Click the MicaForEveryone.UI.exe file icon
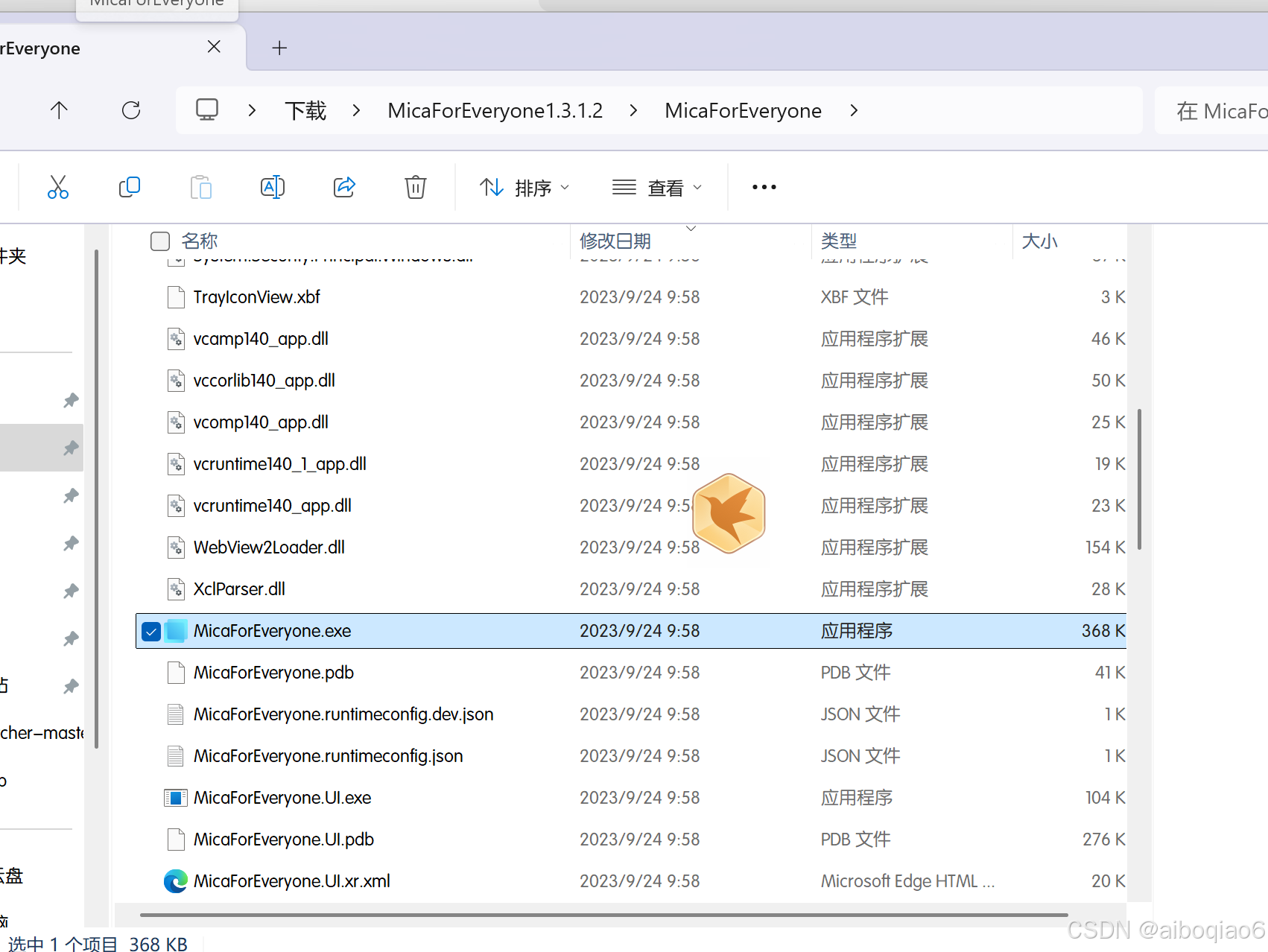Viewport: 1268px width, 952px height. 176,798
